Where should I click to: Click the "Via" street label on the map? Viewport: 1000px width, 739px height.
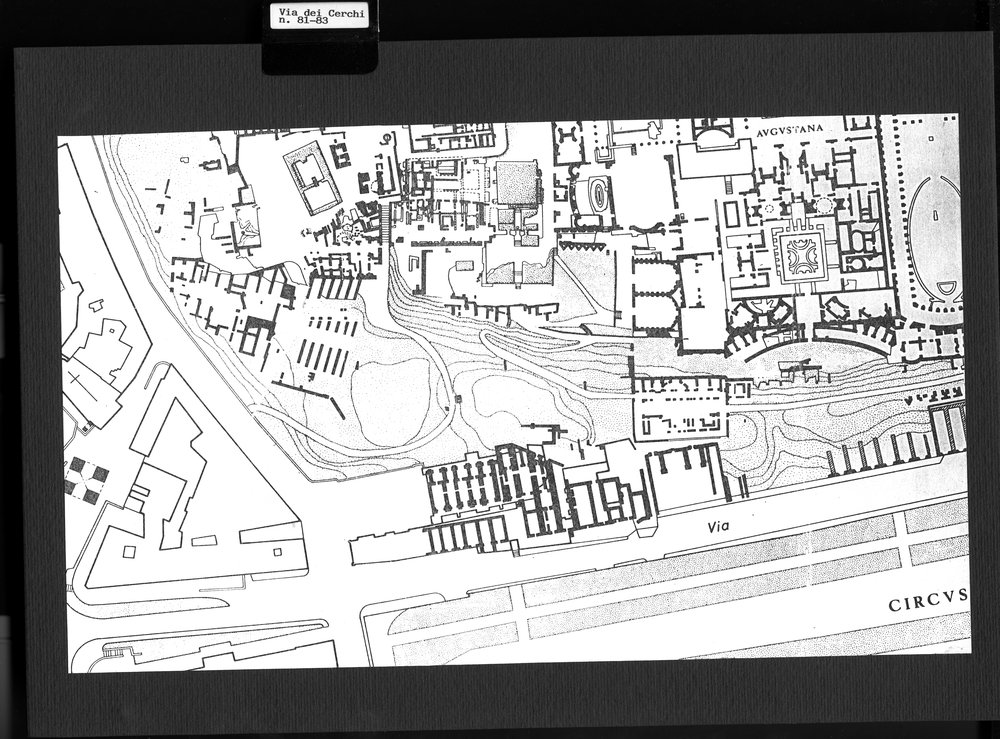(718, 527)
